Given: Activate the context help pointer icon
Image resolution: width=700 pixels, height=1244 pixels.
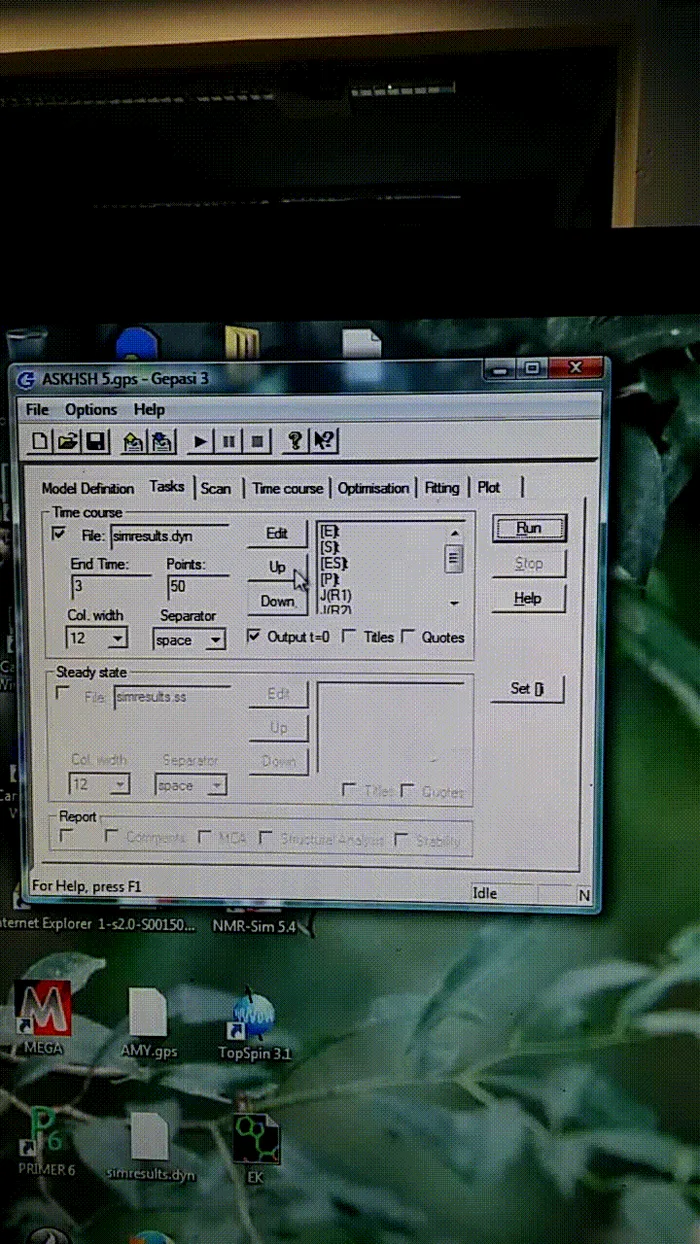Looking at the screenshot, I should pyautogui.click(x=324, y=441).
